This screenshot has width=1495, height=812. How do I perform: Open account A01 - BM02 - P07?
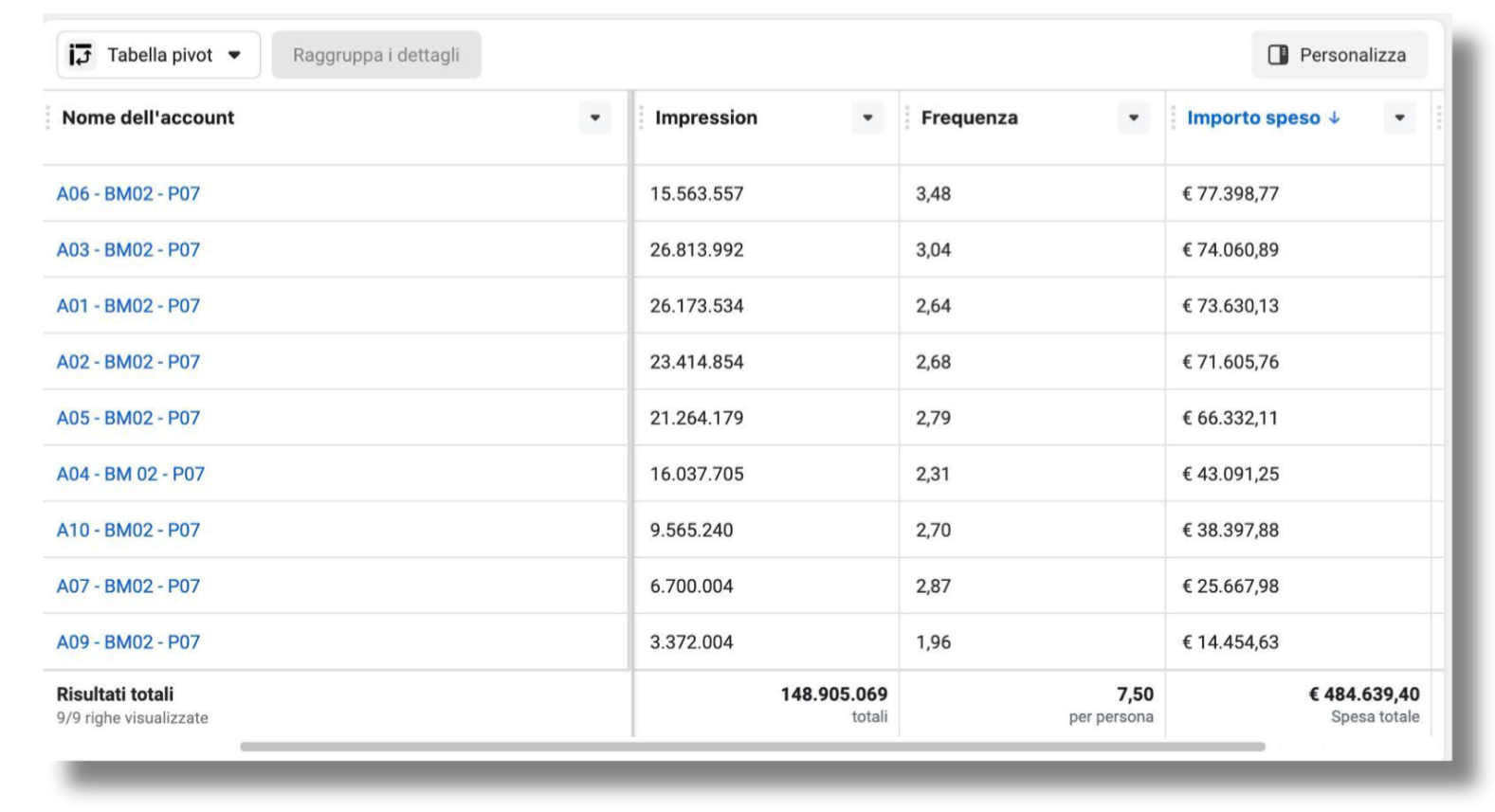coord(128,305)
